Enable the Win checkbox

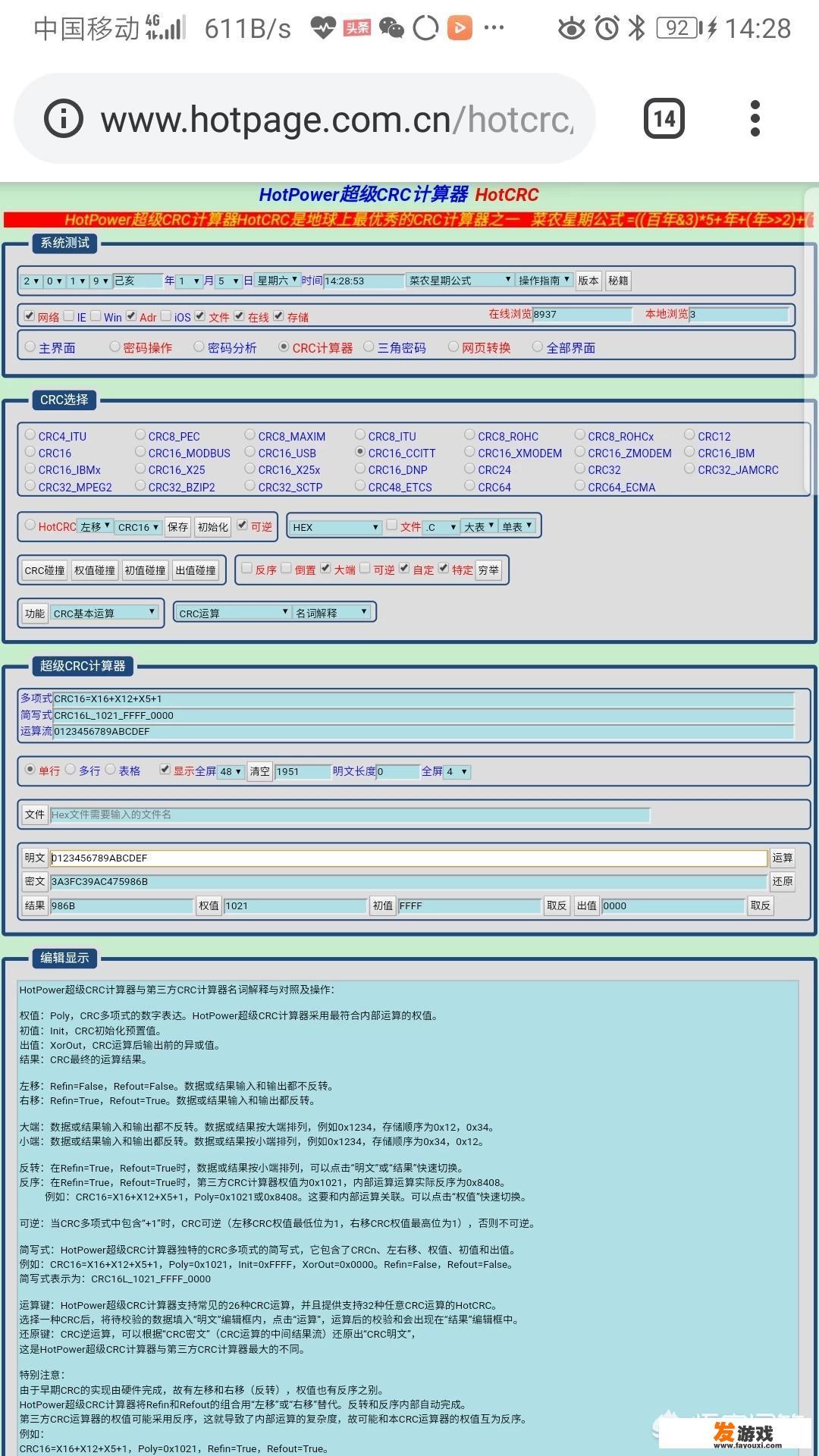[96, 315]
